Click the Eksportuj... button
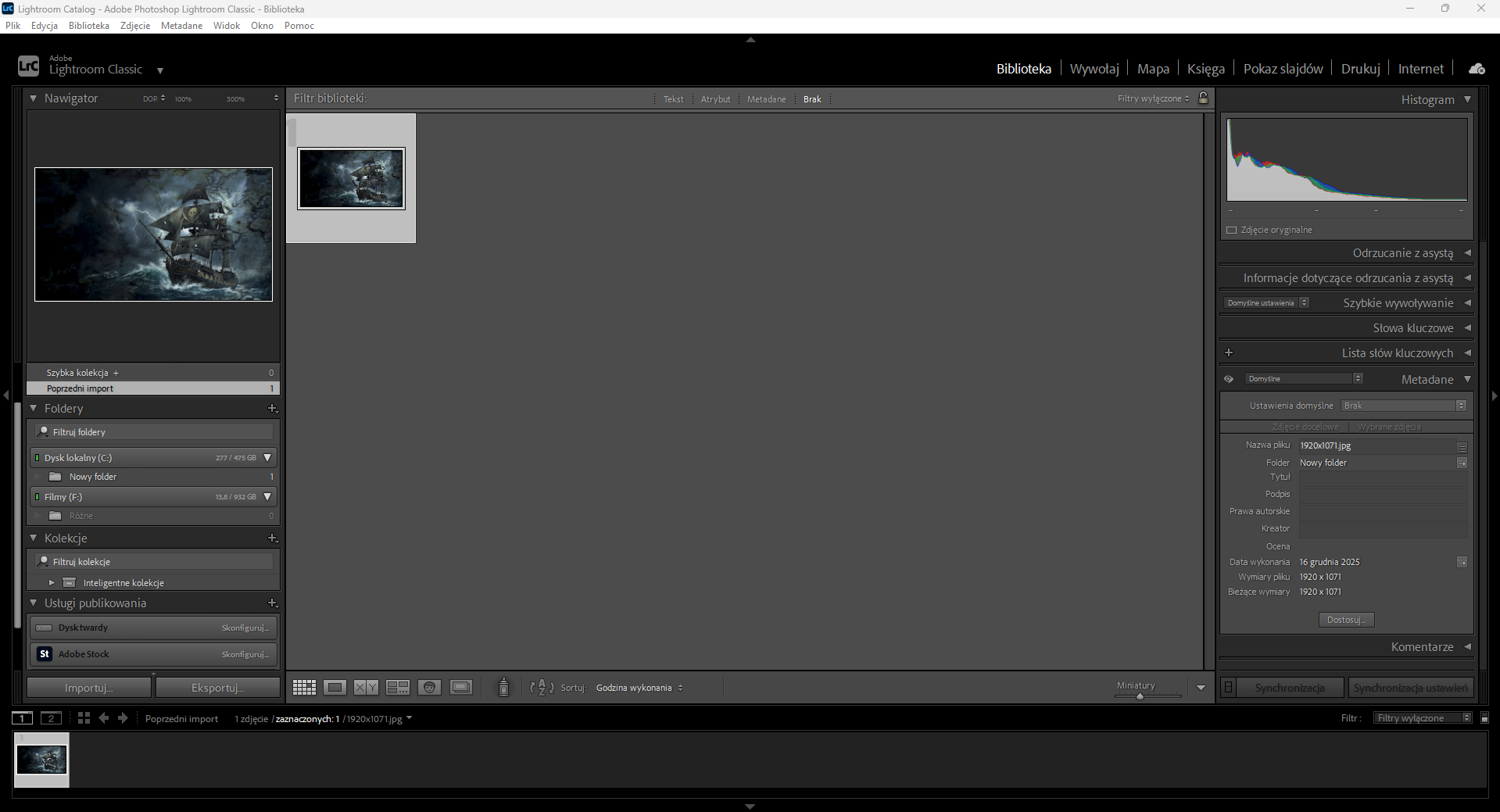Screen dimensions: 1500x812 218,688
